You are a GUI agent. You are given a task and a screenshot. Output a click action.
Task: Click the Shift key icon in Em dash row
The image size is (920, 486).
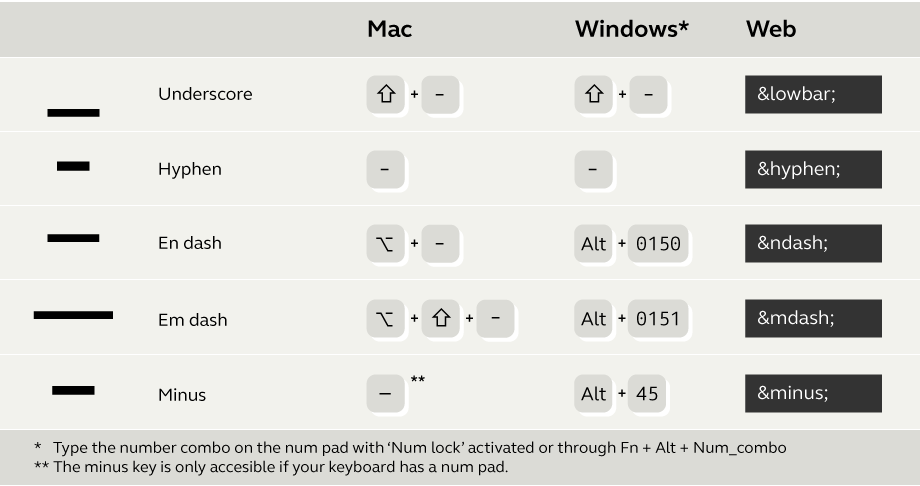pyautogui.click(x=441, y=318)
